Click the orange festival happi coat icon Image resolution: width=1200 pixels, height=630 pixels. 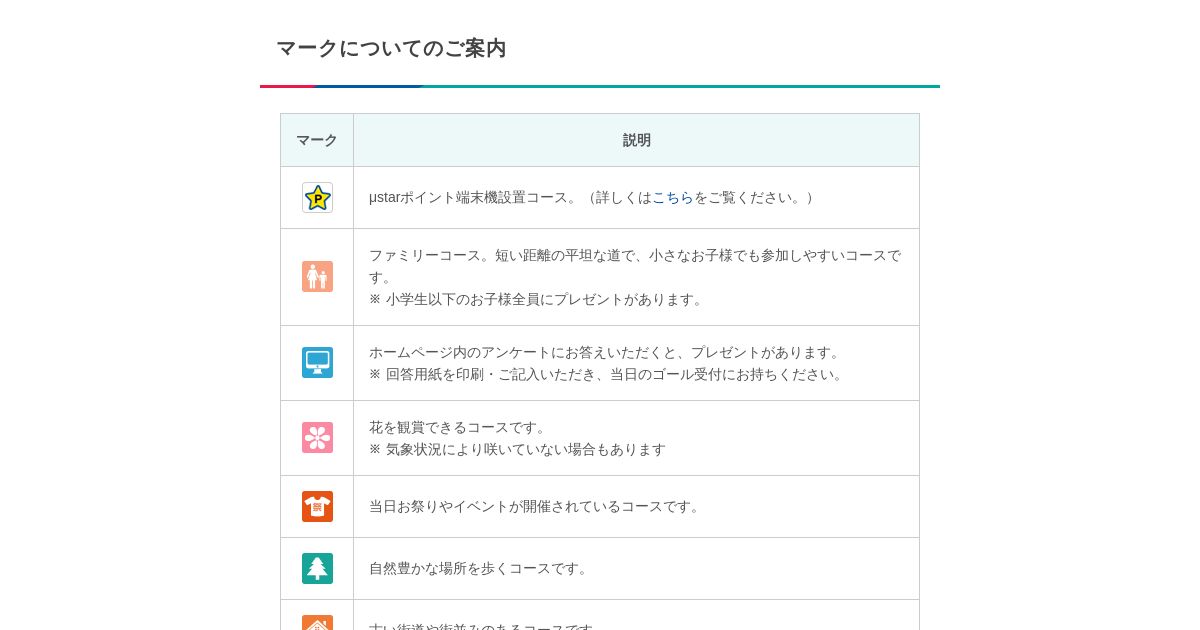pos(317,507)
